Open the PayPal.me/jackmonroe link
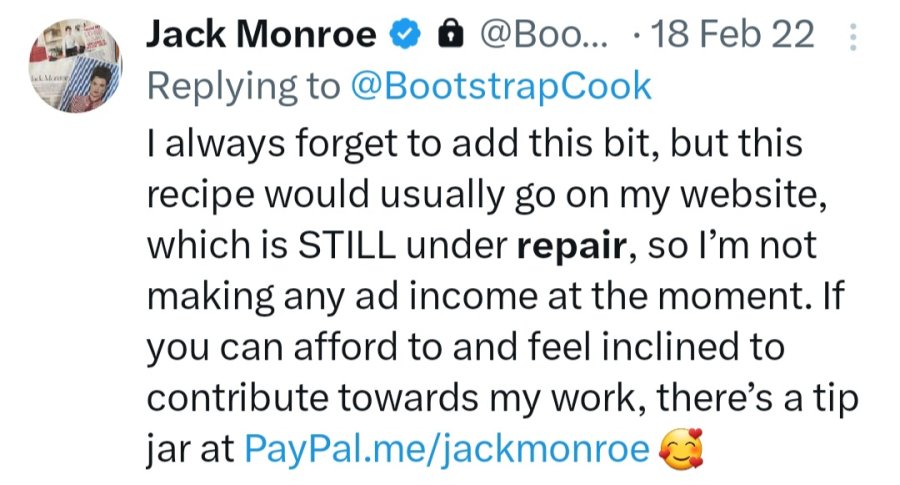Screen dimensions: 900x485 coord(447,448)
